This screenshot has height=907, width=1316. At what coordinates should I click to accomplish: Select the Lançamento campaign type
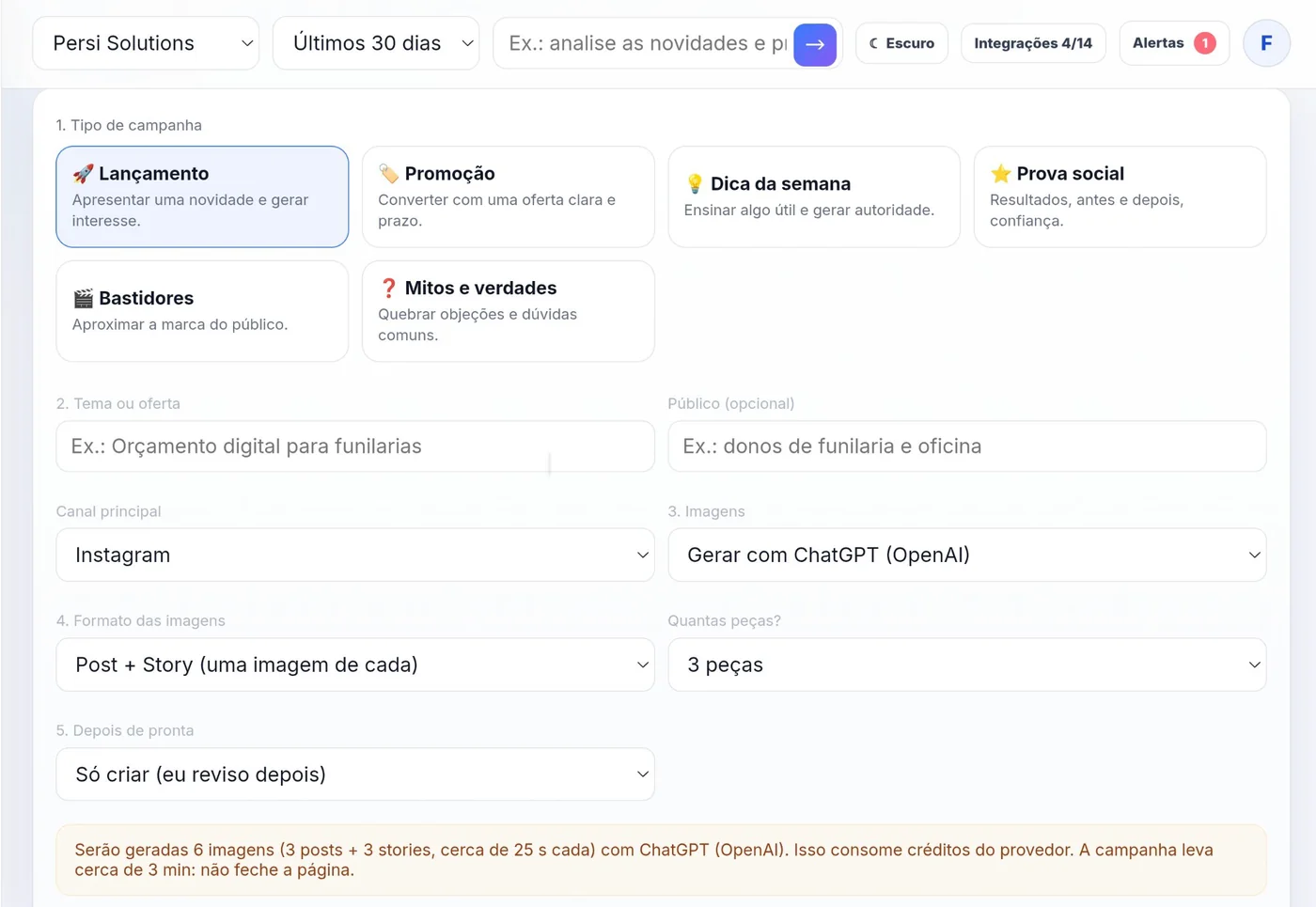(202, 196)
